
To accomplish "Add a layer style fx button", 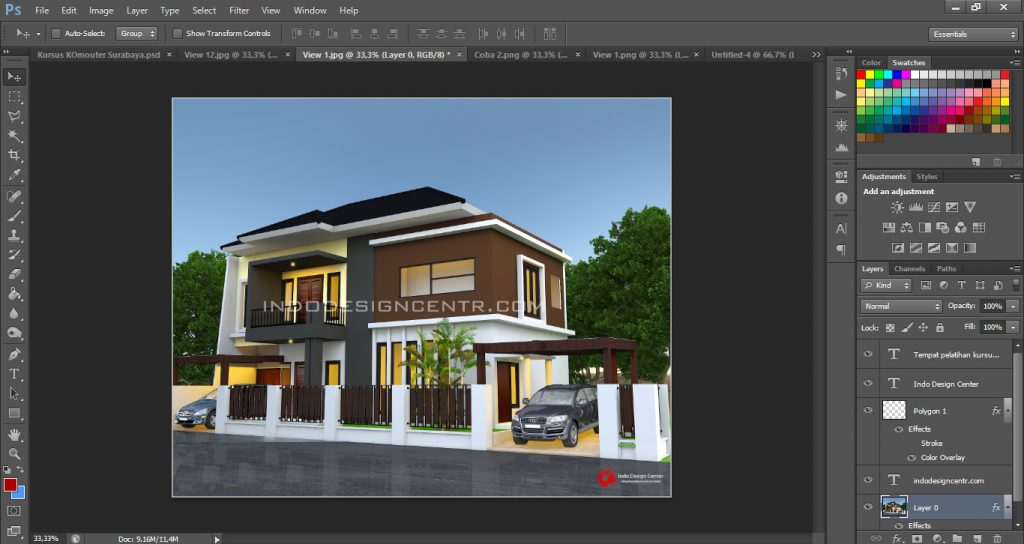I will point(898,539).
